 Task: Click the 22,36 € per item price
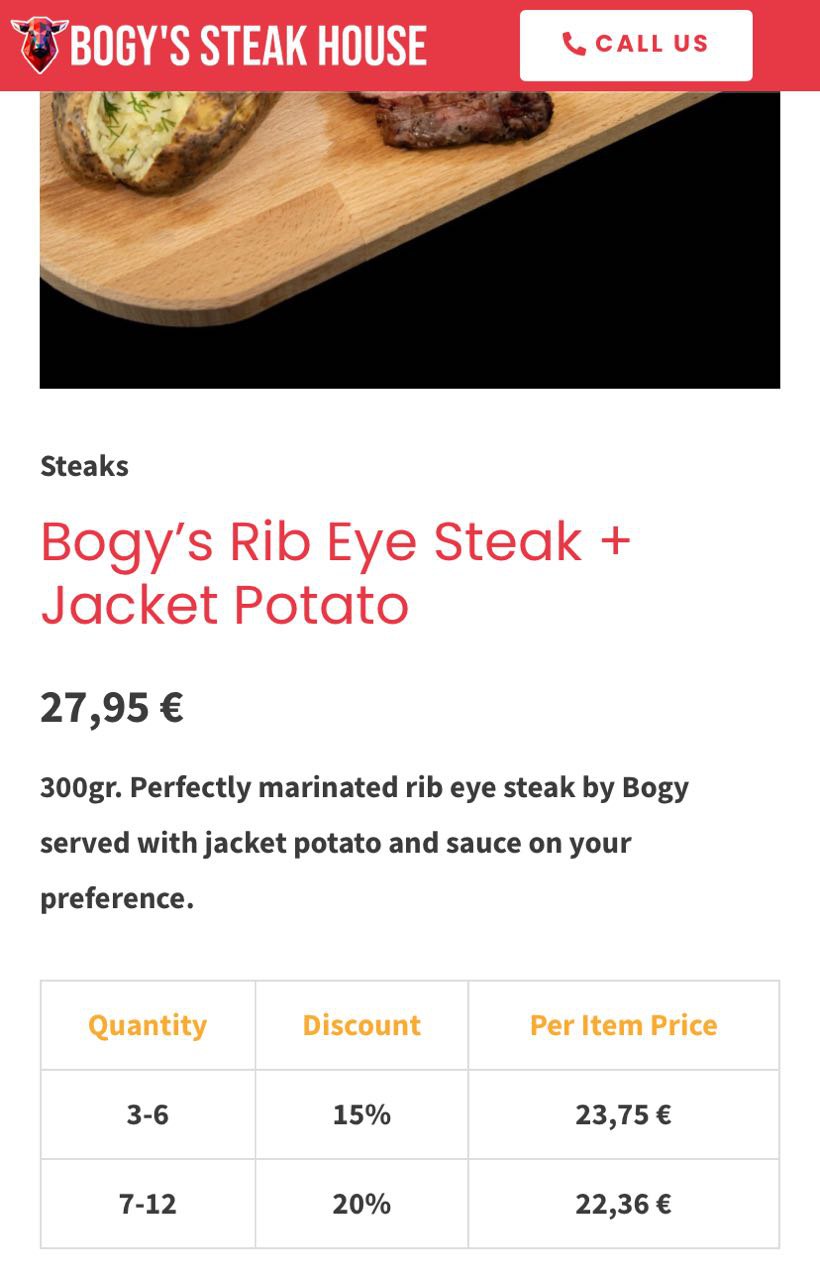(x=623, y=1203)
